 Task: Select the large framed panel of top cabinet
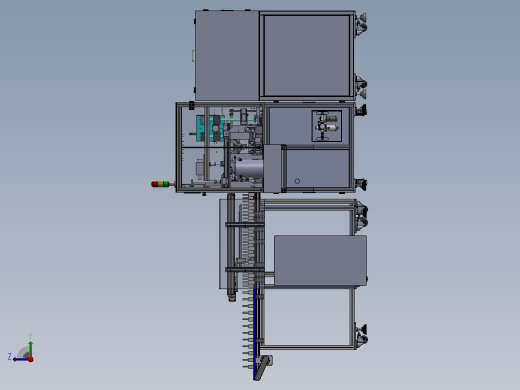pos(307,56)
